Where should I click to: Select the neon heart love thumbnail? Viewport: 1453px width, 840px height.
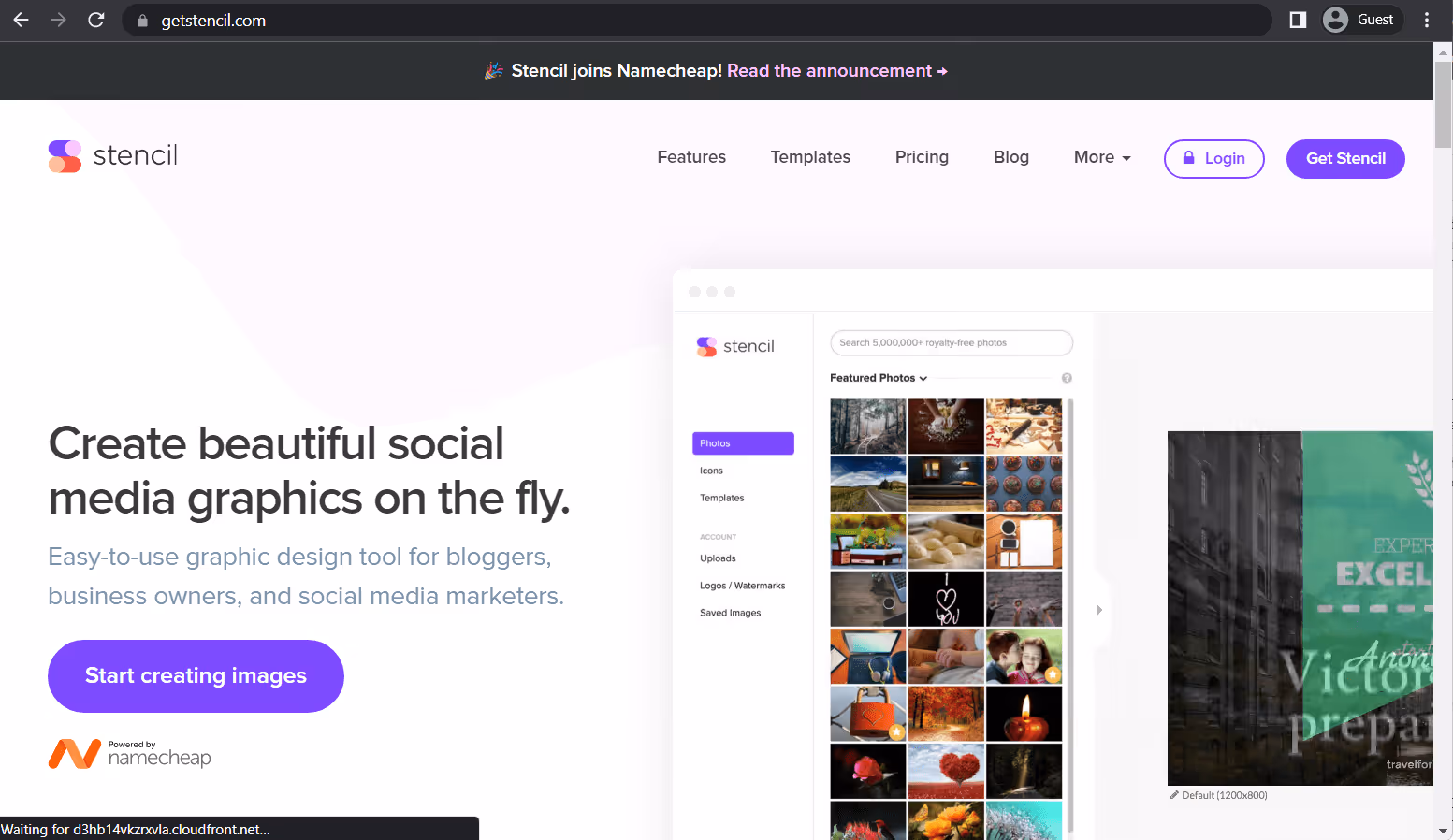[946, 599]
